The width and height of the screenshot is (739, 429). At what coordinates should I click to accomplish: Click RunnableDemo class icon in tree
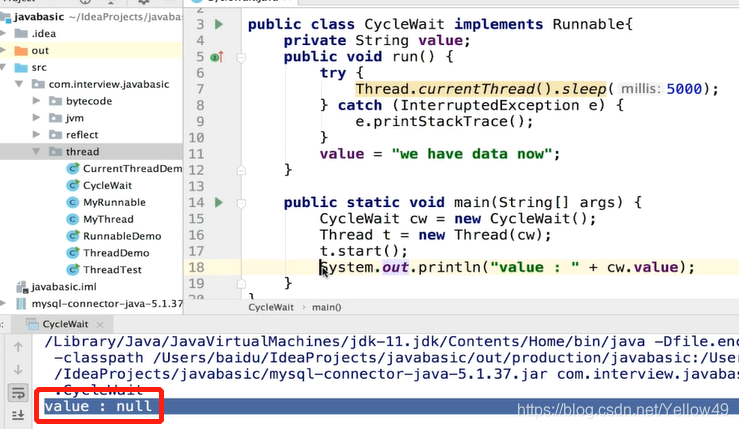[x=73, y=236]
